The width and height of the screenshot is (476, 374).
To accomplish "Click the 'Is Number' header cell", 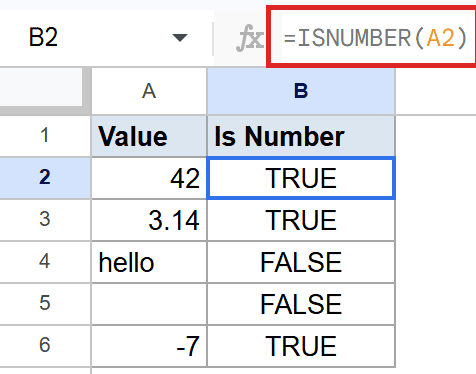I will click(x=301, y=136).
